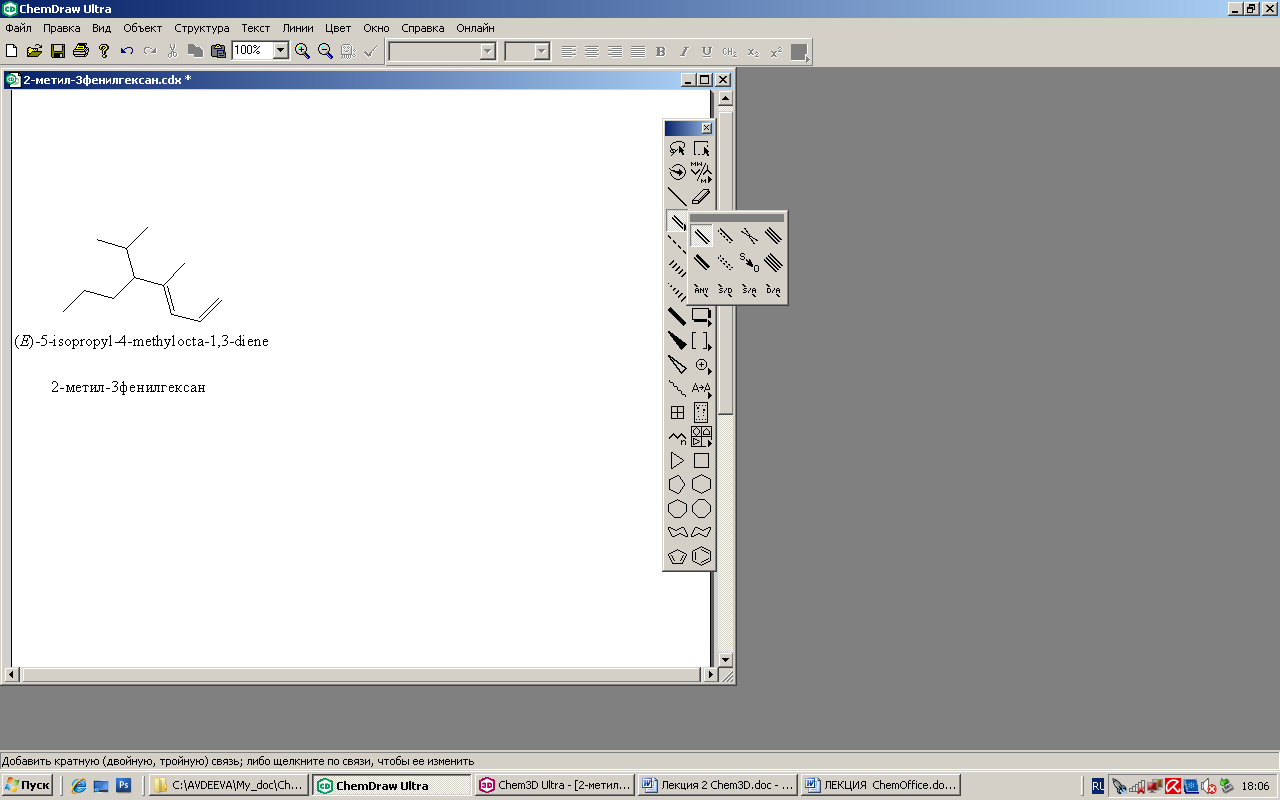Viewport: 1280px width, 800px height.
Task: Select the Hollow Wedged Bond tool
Action: tap(677, 365)
